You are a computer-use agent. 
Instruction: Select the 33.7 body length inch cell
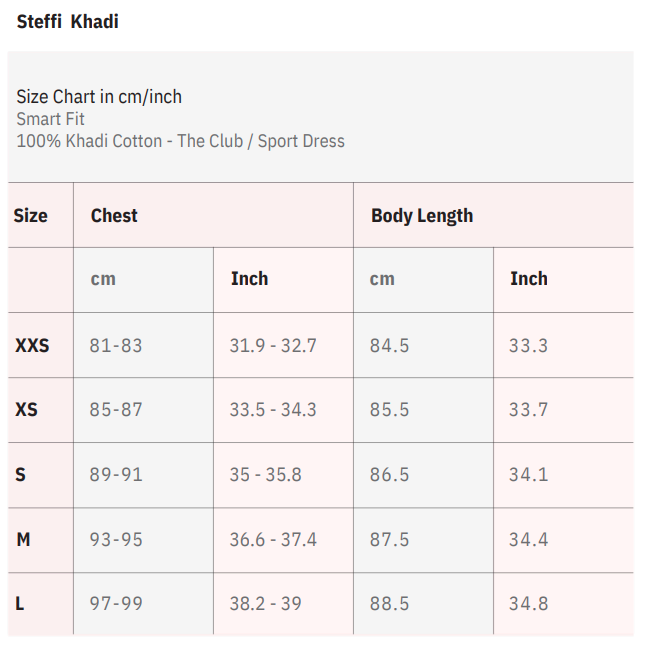[x=528, y=410]
